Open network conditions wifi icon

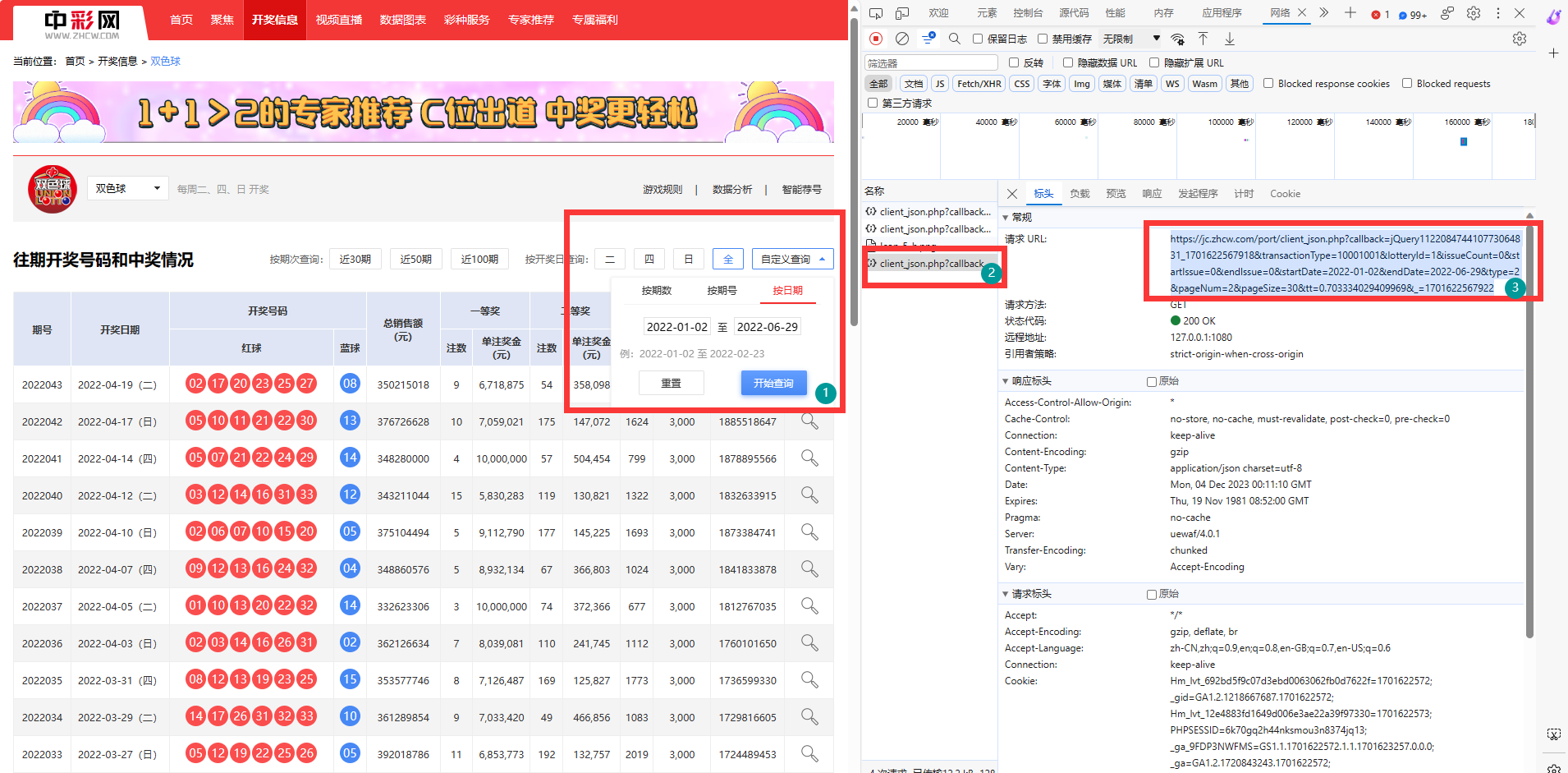(x=1177, y=39)
